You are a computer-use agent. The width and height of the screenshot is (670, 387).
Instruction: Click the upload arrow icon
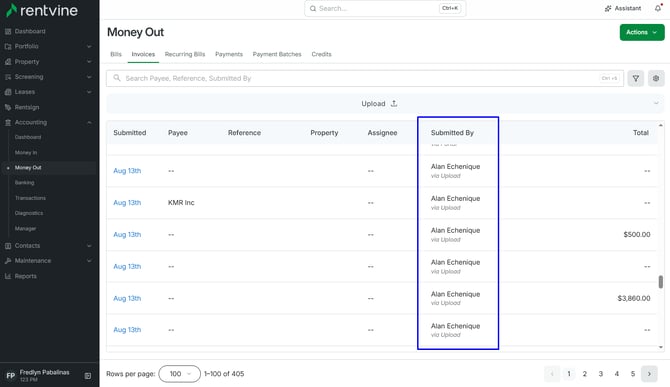coord(394,103)
